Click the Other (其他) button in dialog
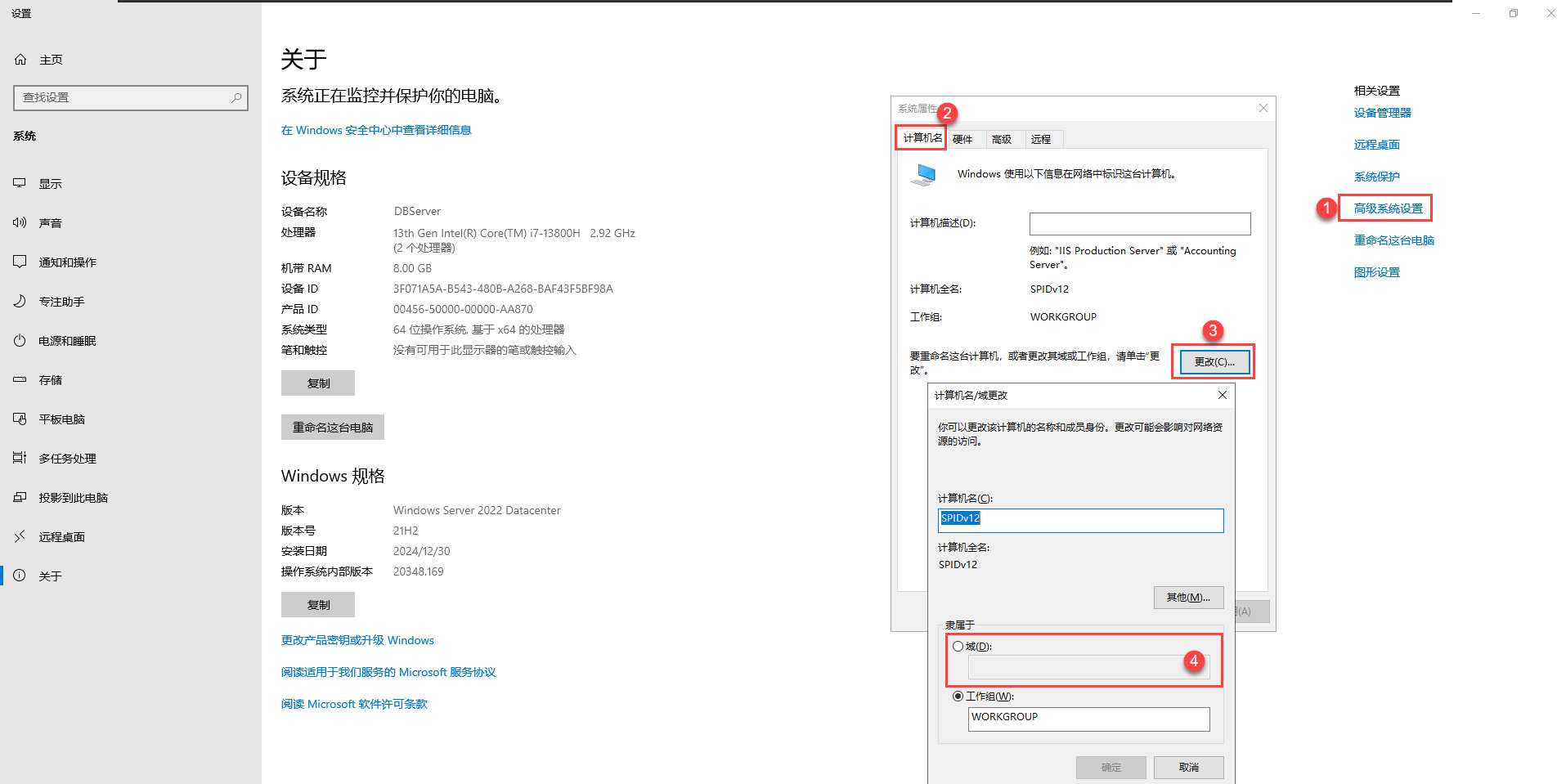1566x784 pixels. pos(1188,598)
